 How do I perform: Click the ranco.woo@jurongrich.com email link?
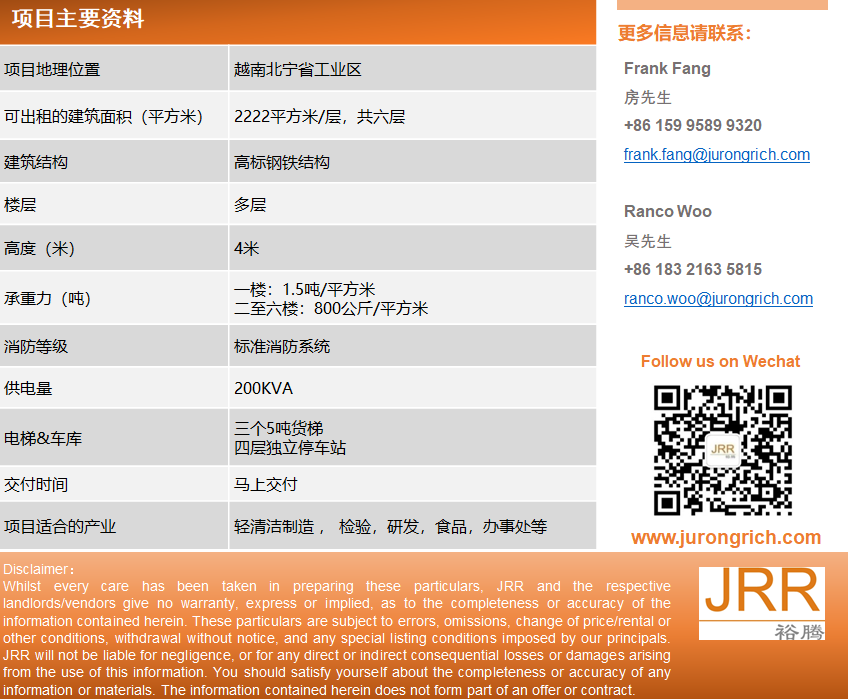tap(718, 299)
